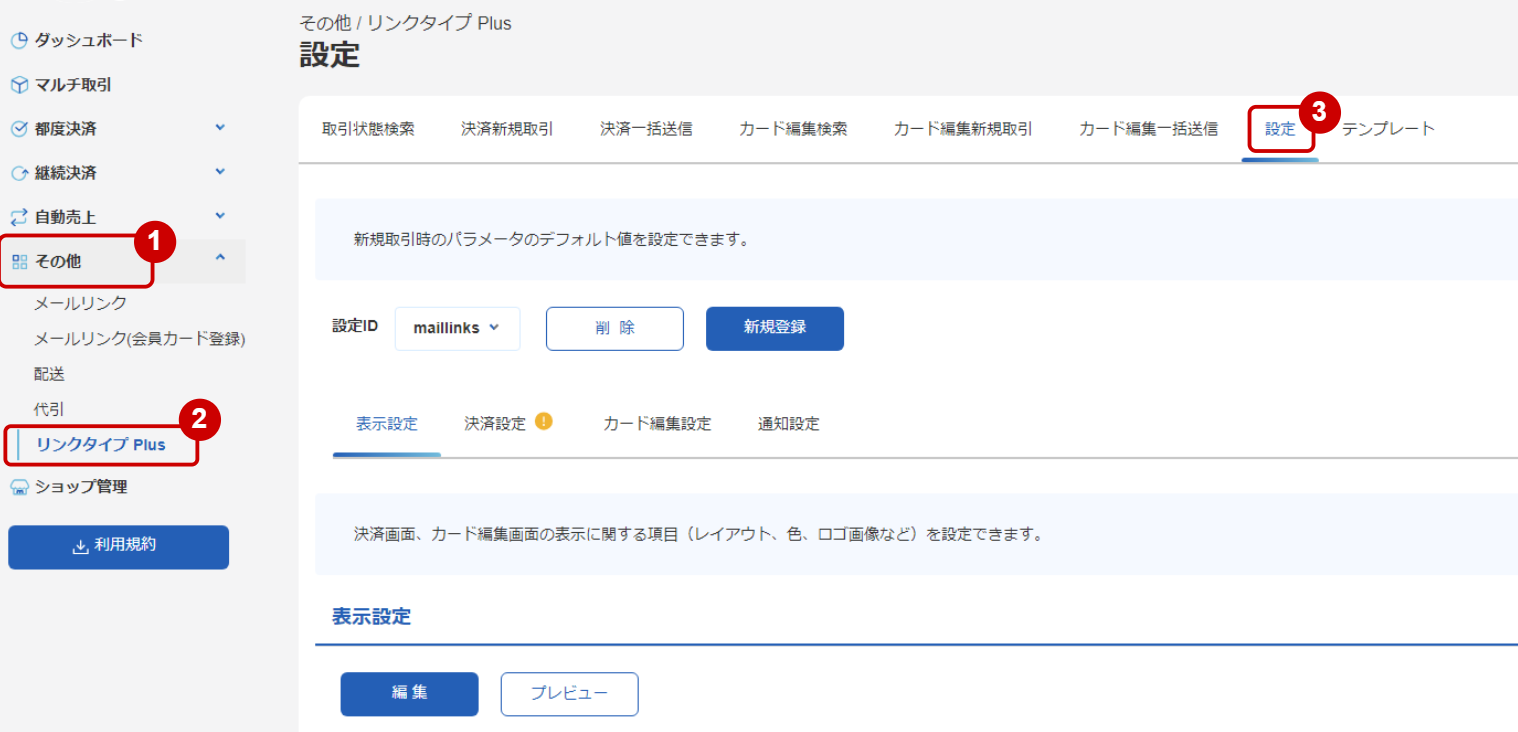Expand the 継続決済 menu chevron

(x=220, y=172)
